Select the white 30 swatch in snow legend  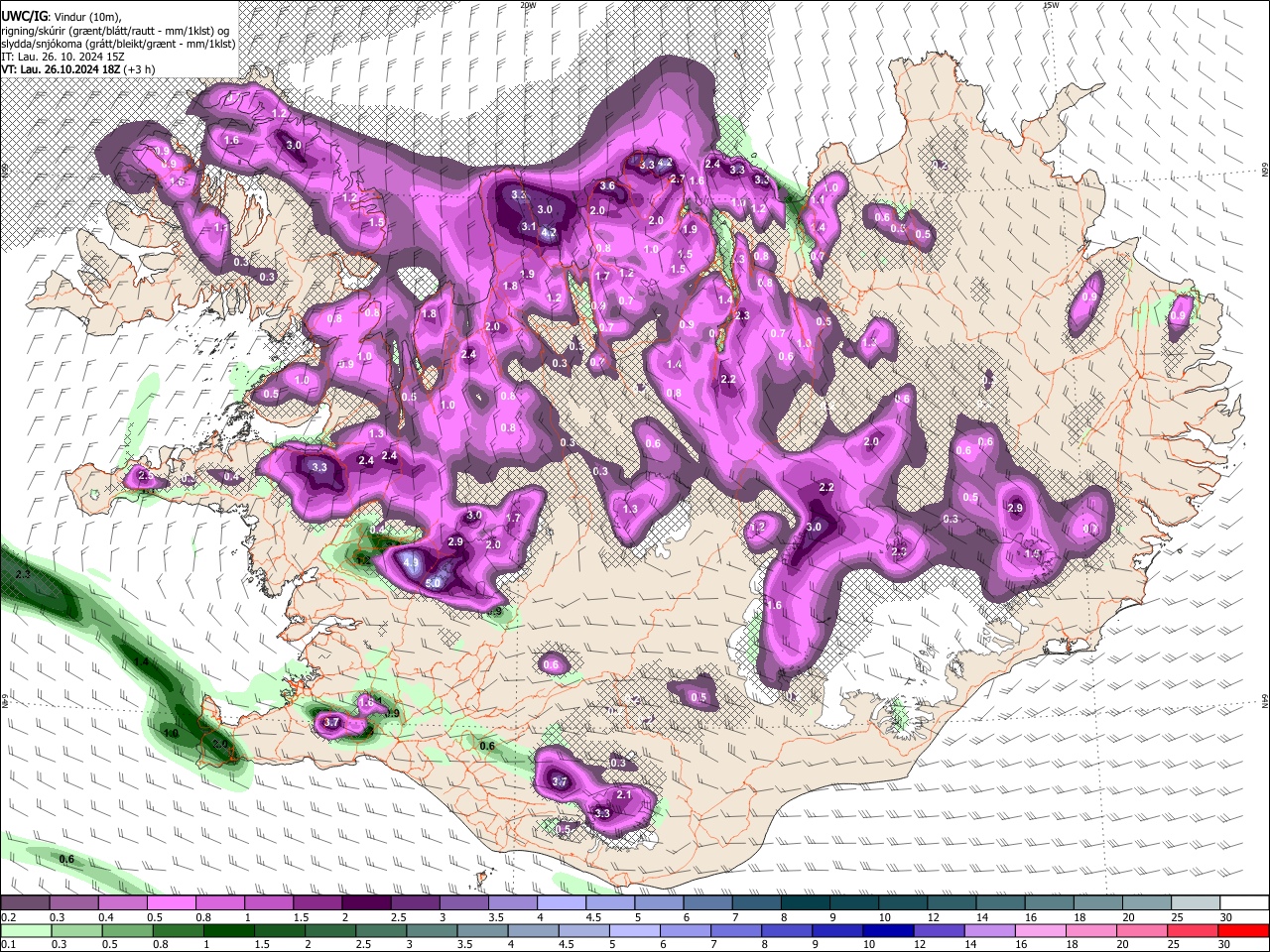[x=1245, y=902]
